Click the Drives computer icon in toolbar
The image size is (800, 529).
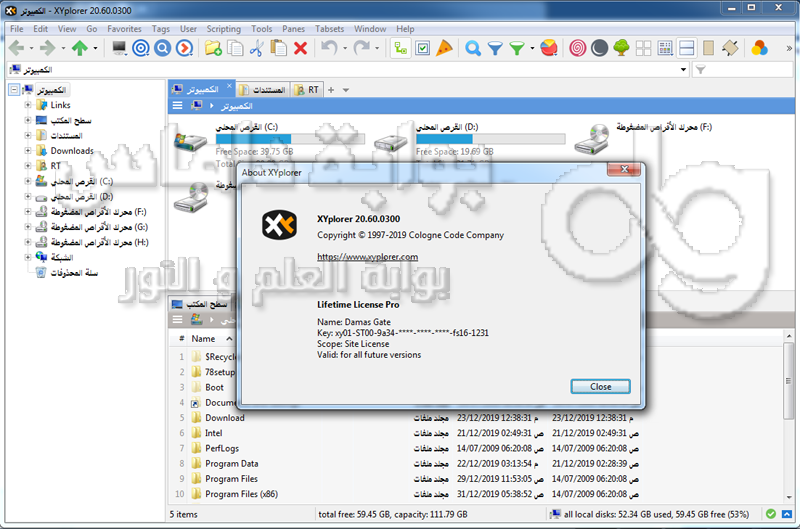(x=119, y=48)
